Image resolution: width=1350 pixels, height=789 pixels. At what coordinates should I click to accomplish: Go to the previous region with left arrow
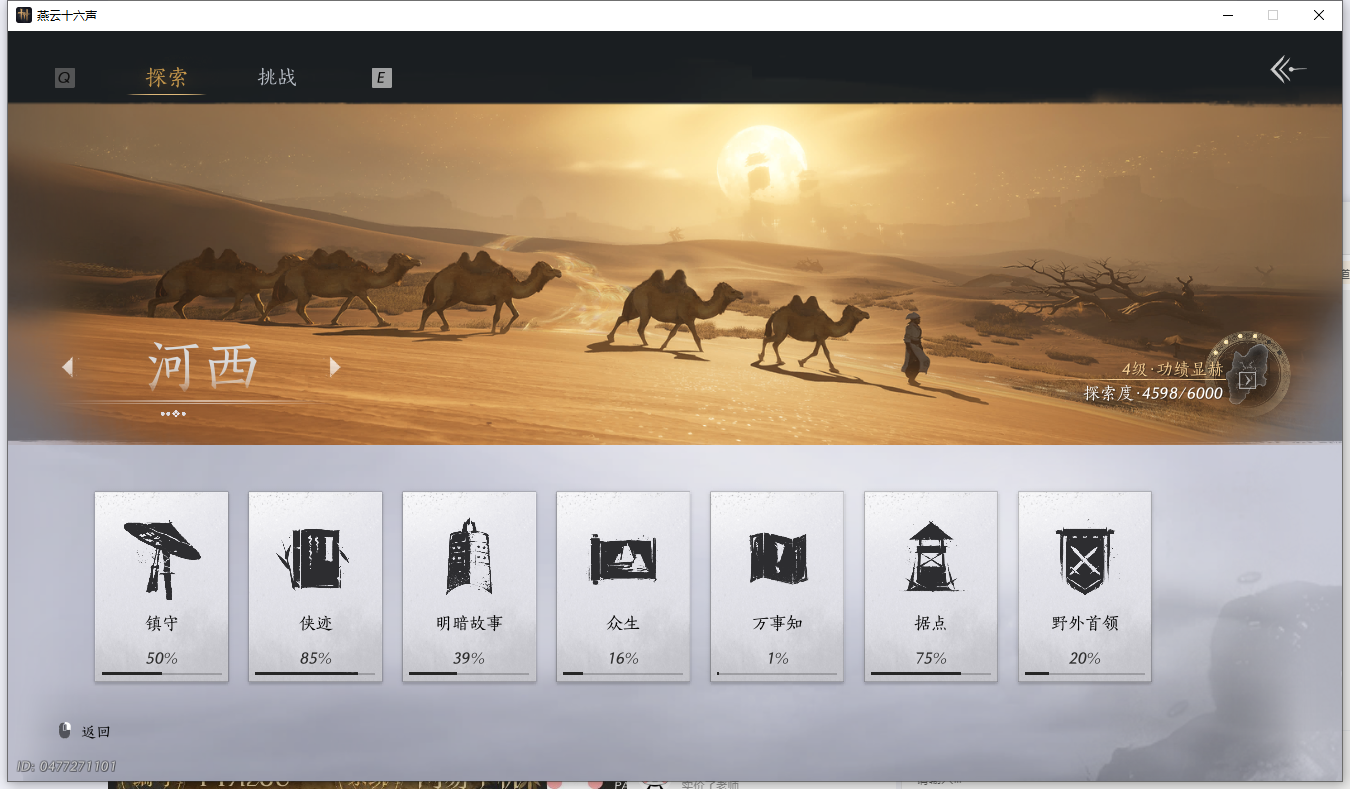[x=68, y=367]
